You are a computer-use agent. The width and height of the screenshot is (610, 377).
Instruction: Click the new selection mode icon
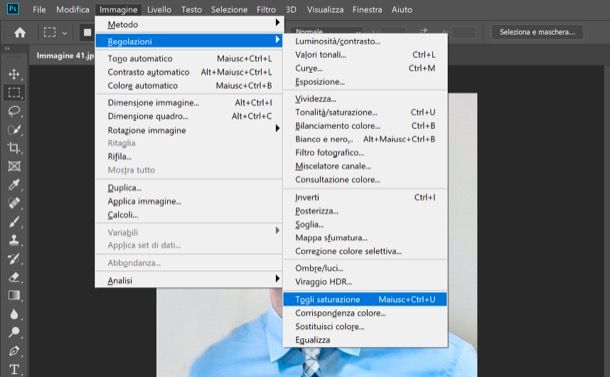(87, 33)
